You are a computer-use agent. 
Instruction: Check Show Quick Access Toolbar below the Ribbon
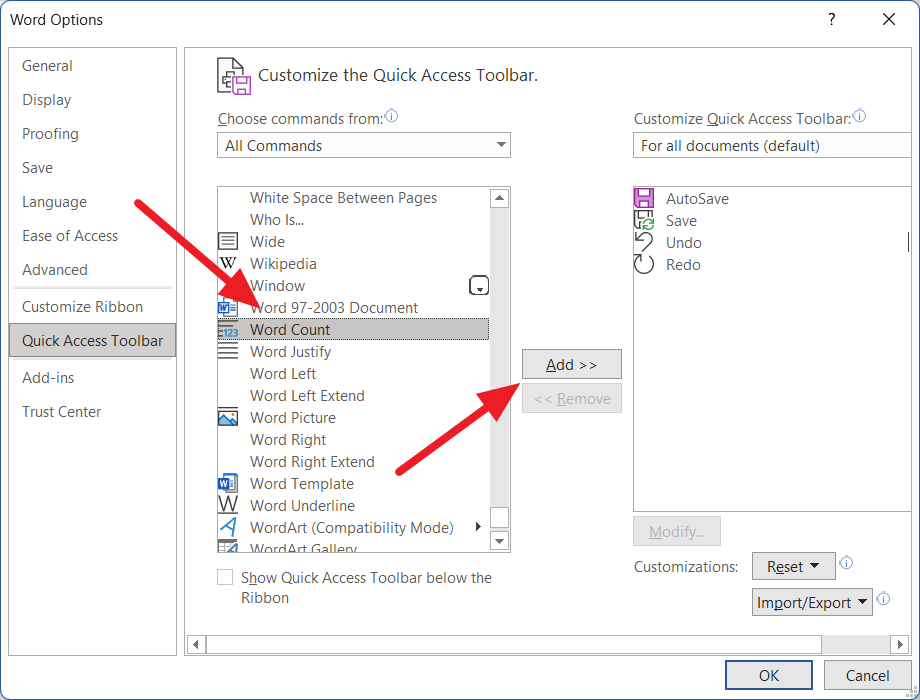tap(225, 577)
